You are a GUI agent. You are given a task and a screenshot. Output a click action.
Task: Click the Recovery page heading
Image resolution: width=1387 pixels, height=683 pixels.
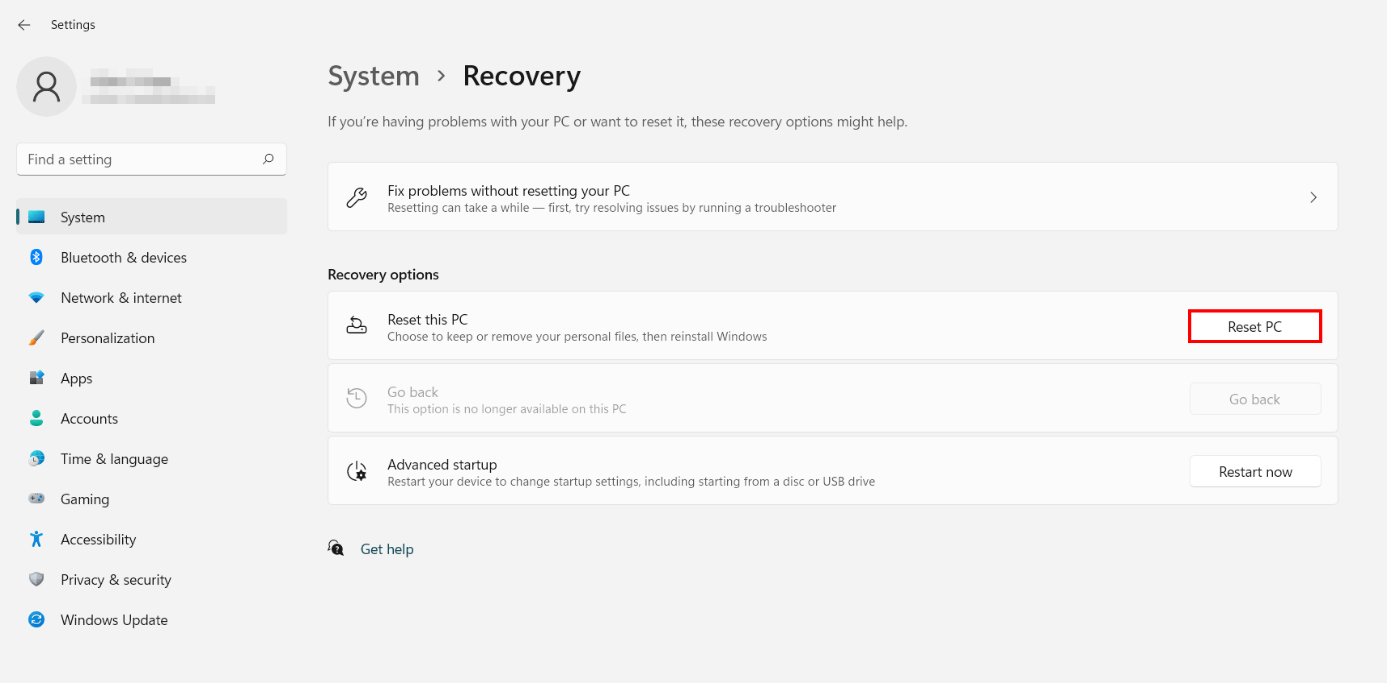point(522,76)
